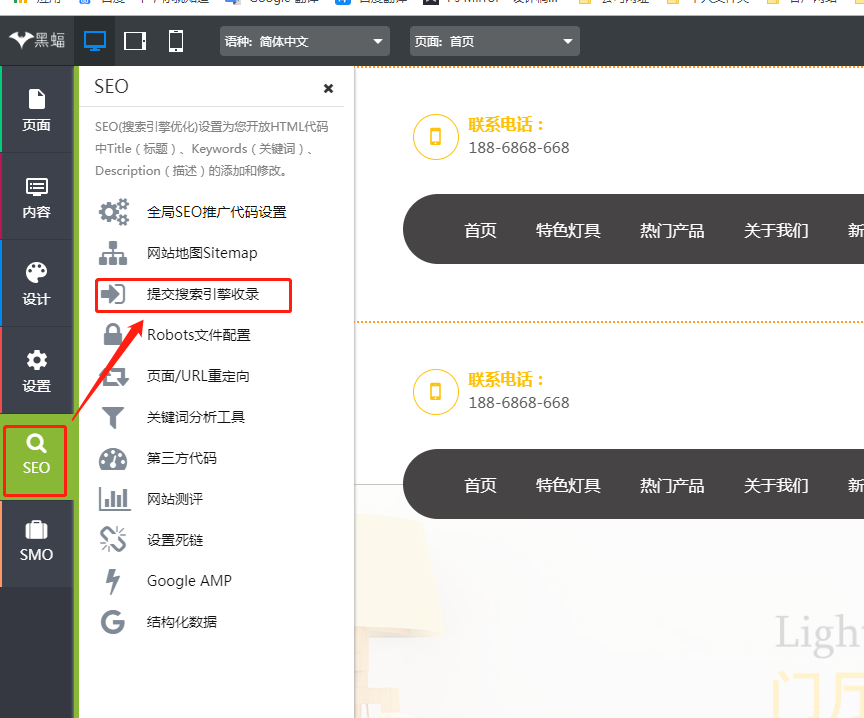Click 提交搜索引擎收录 option
The width and height of the screenshot is (864, 718).
tap(203, 294)
